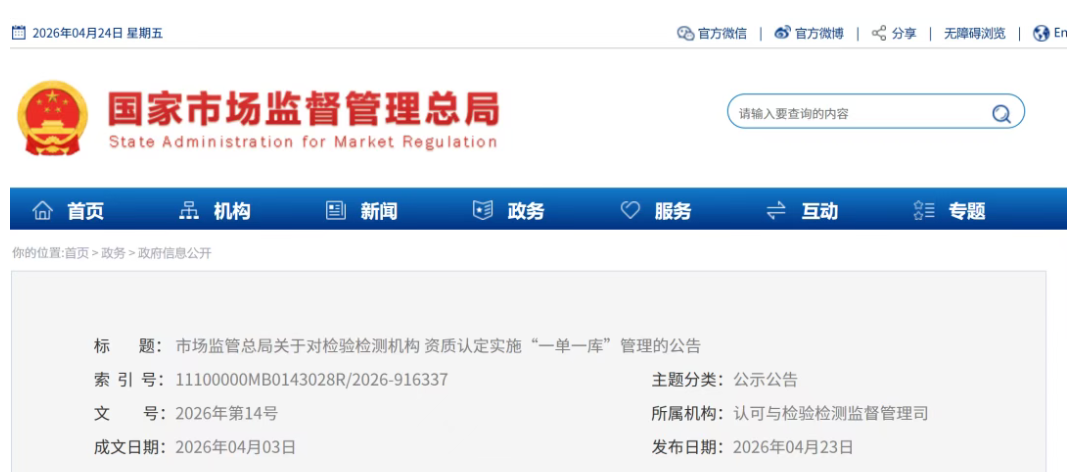Open the 互动 navigation menu
Screen dimensions: 1072x472
(820, 211)
